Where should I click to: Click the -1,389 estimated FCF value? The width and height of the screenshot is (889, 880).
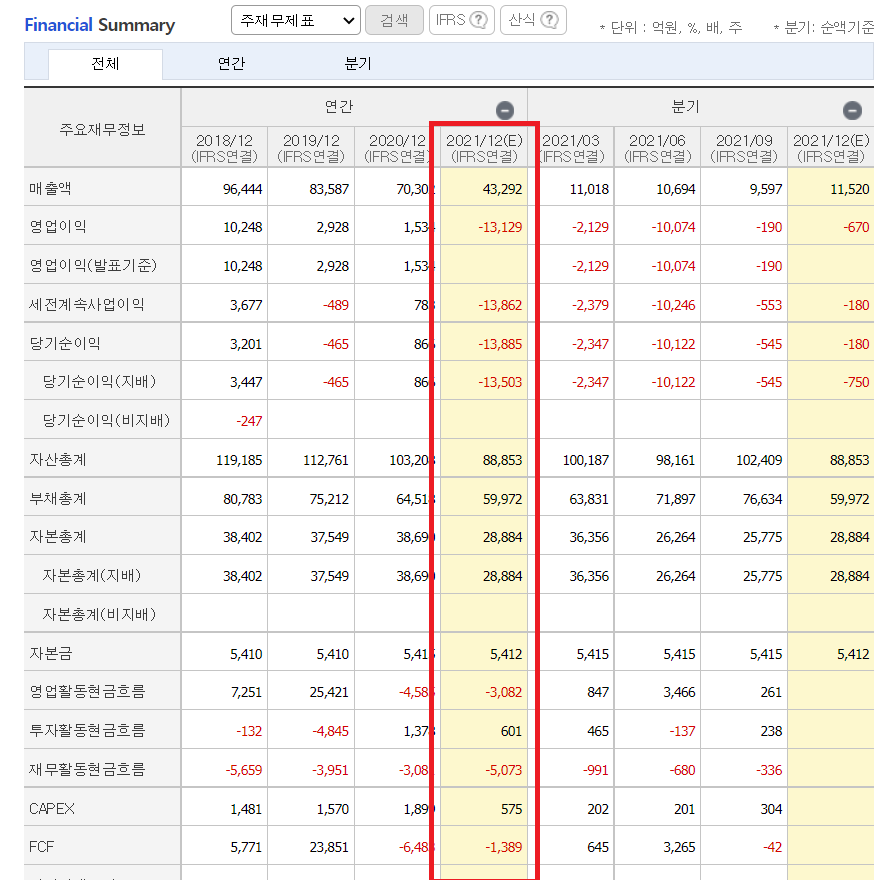click(503, 847)
